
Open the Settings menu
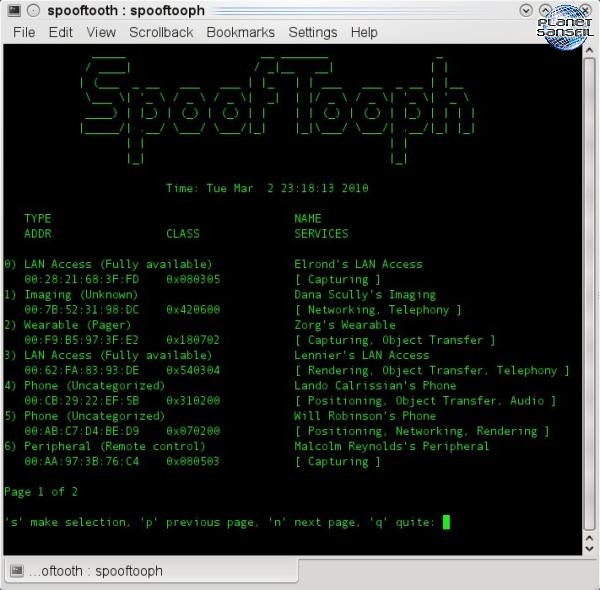(x=313, y=32)
